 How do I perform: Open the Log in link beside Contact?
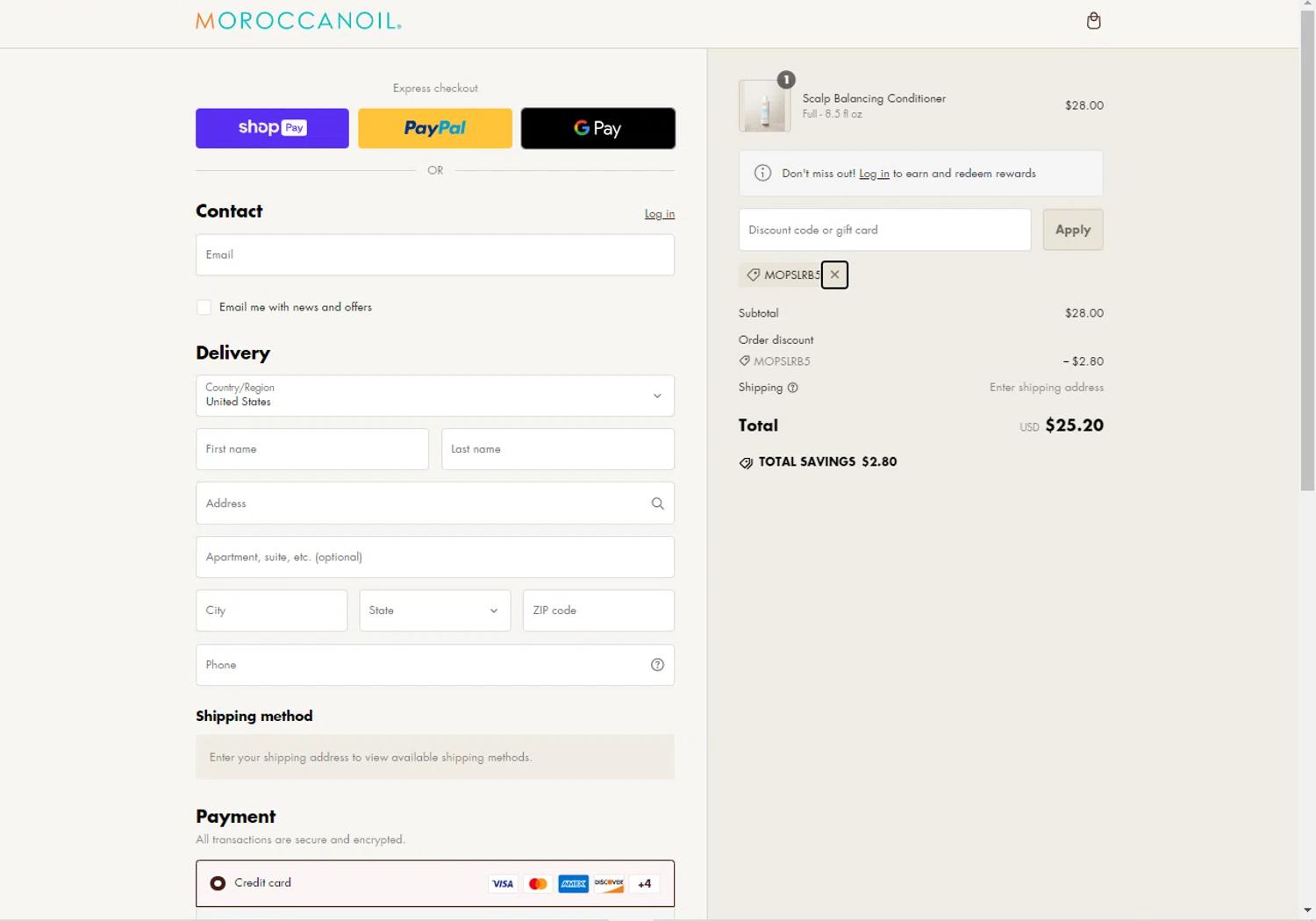click(660, 214)
